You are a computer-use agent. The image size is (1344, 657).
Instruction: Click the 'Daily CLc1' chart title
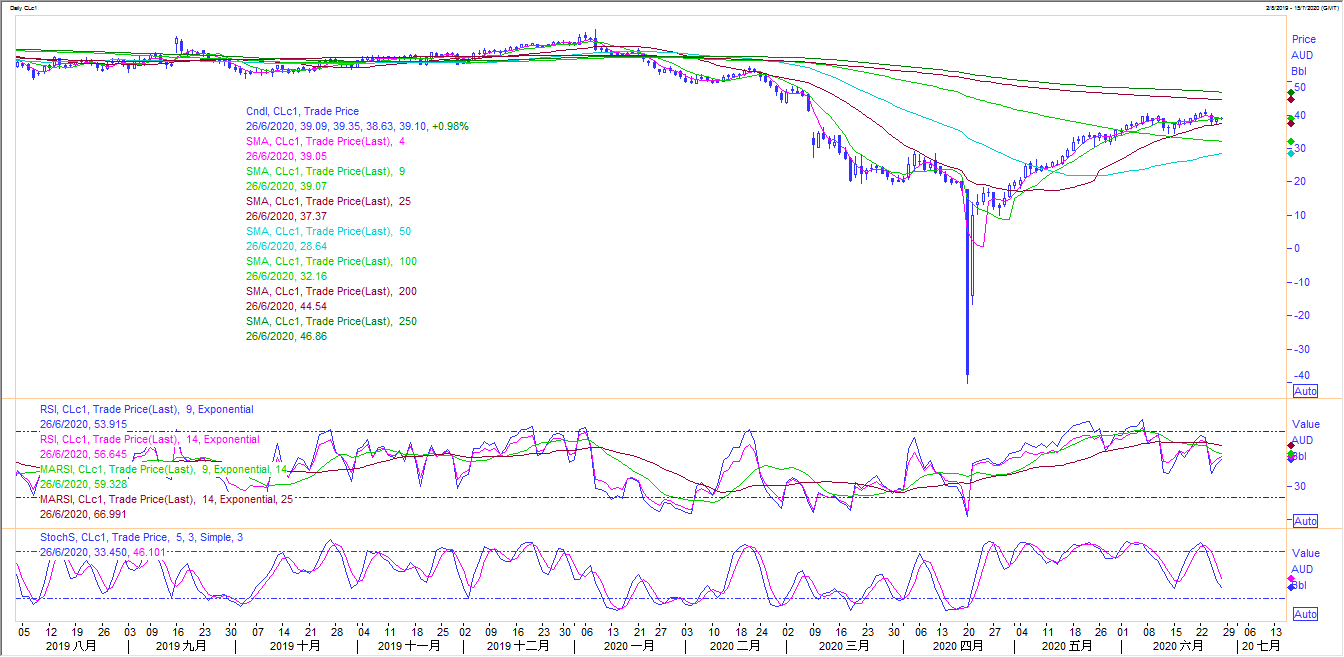(26, 8)
